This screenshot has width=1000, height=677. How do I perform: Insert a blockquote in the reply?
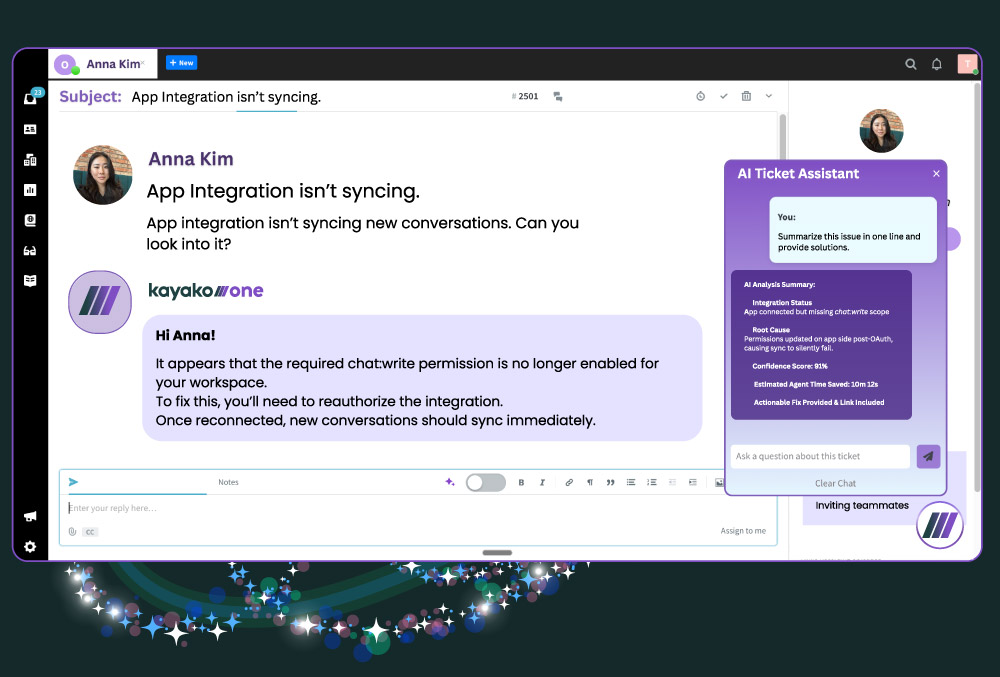pyautogui.click(x=610, y=483)
